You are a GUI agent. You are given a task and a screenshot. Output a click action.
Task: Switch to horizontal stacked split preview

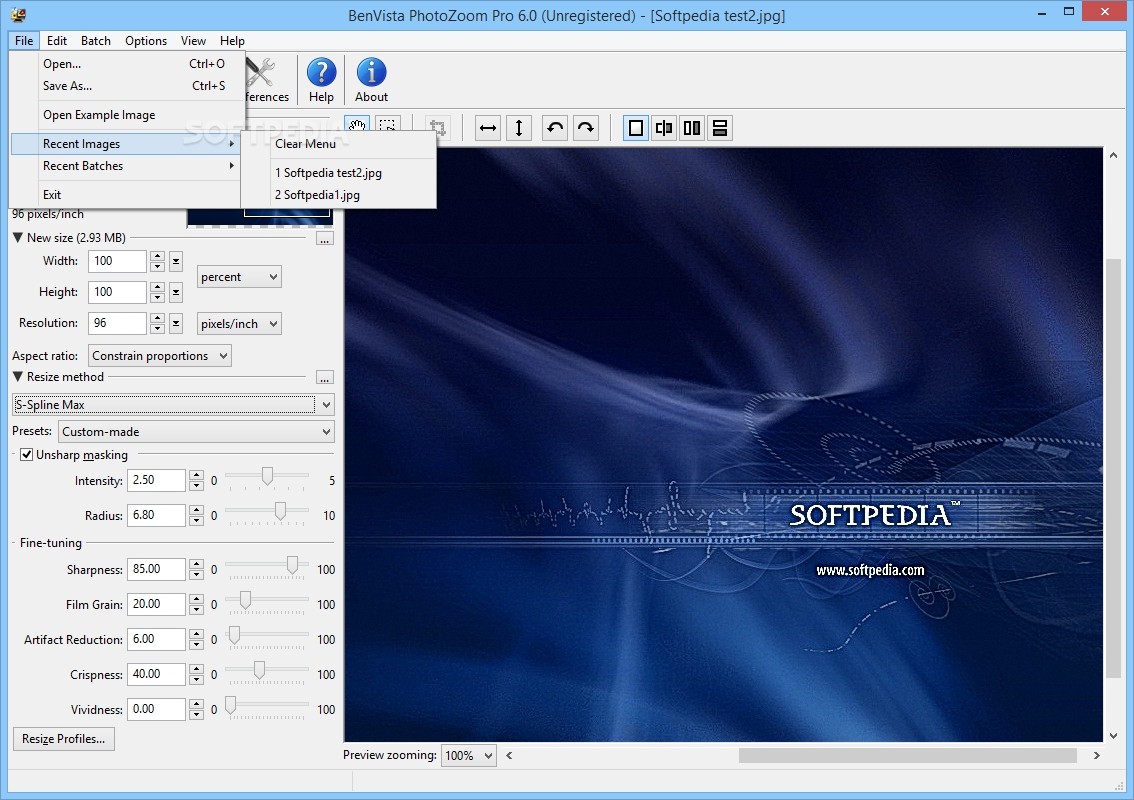click(x=720, y=129)
